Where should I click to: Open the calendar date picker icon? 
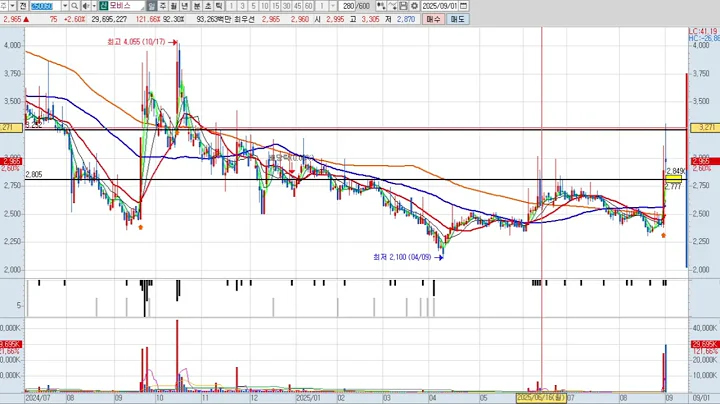coord(464,6)
